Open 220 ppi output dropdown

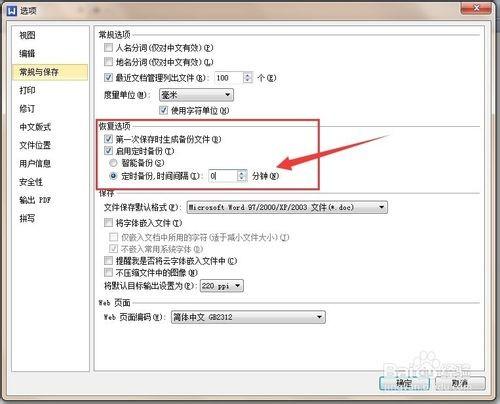tap(222, 286)
